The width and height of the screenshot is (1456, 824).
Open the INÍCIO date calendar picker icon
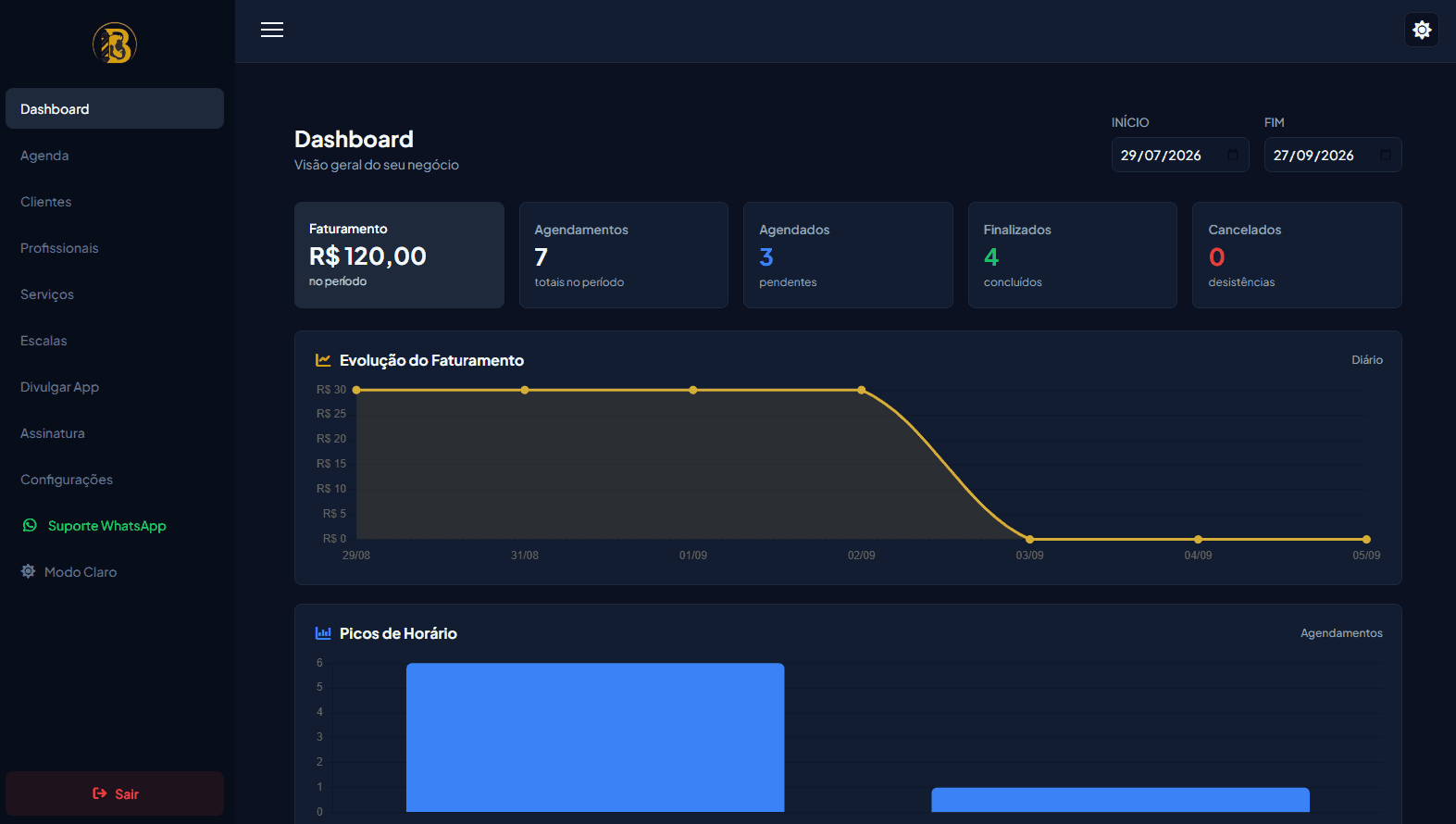pos(1233,155)
